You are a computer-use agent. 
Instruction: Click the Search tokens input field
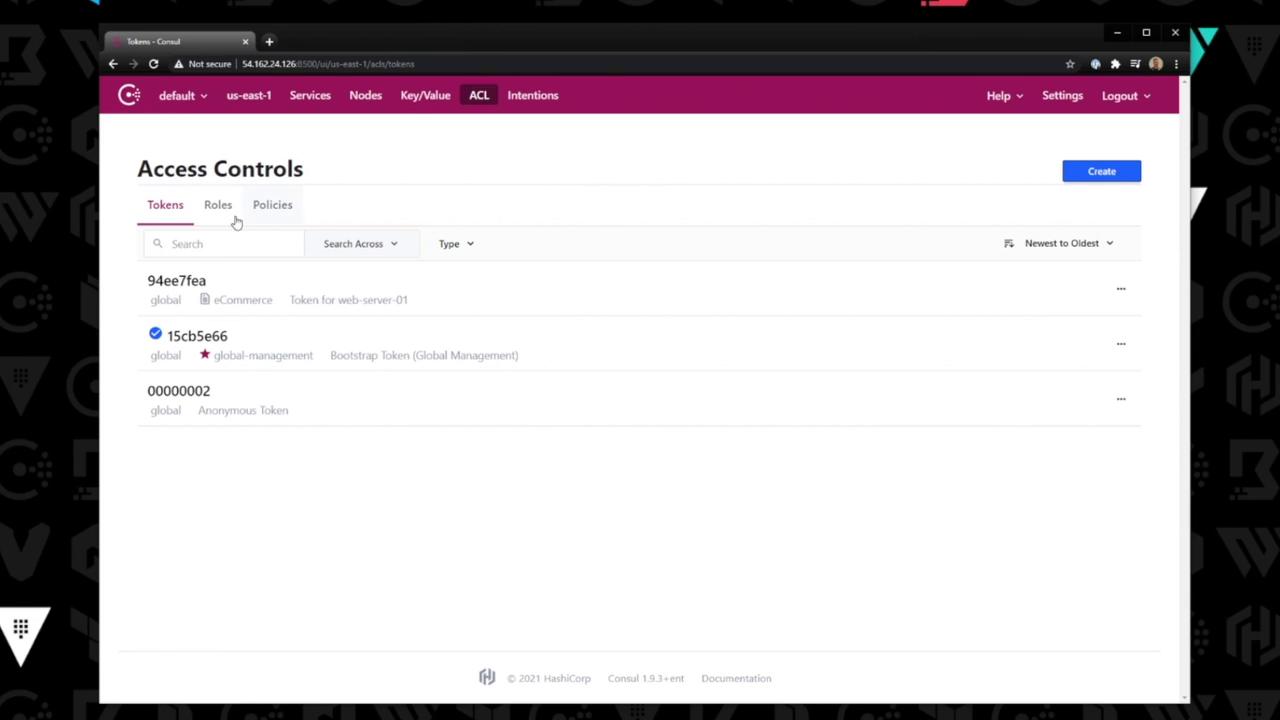point(224,244)
